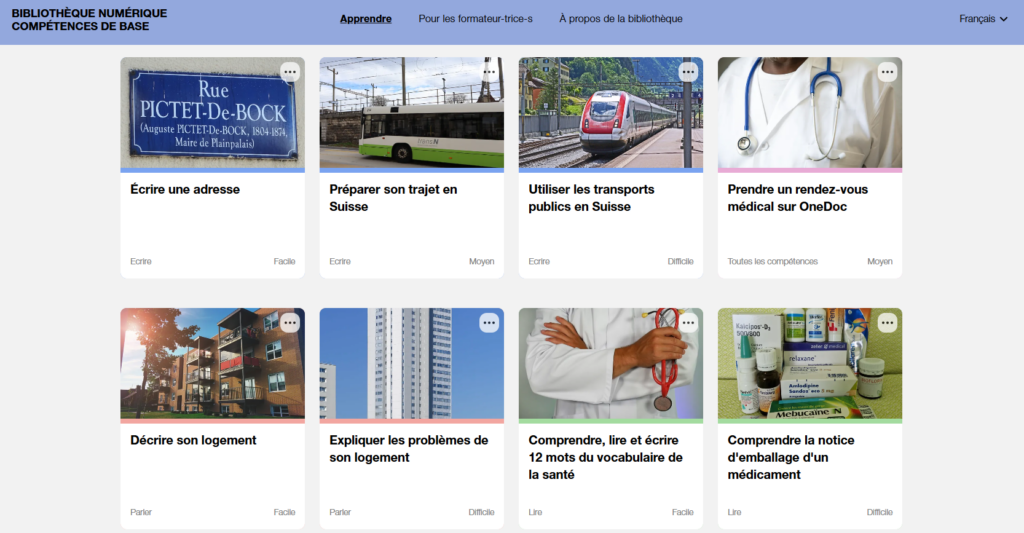Click the tall apartment tower thumbnail

click(411, 364)
